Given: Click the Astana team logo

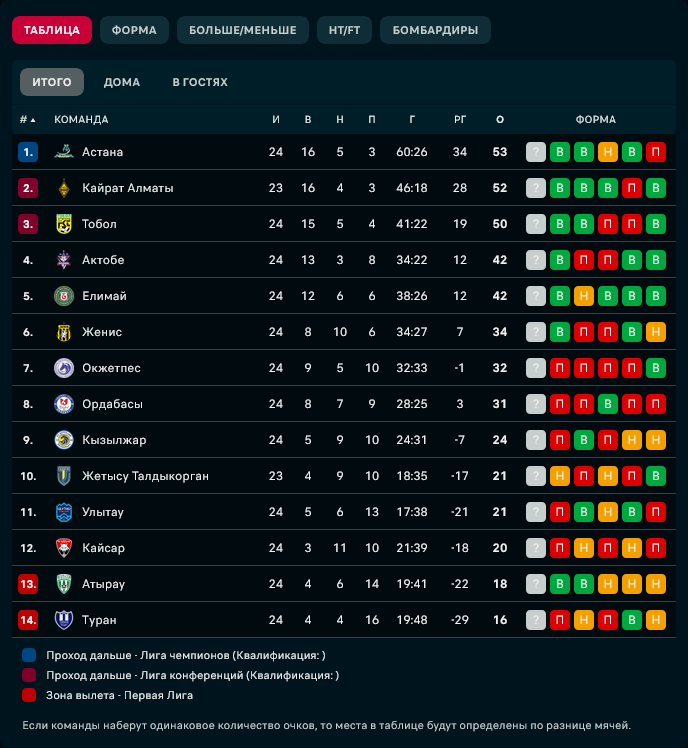Looking at the screenshot, I should (x=64, y=152).
